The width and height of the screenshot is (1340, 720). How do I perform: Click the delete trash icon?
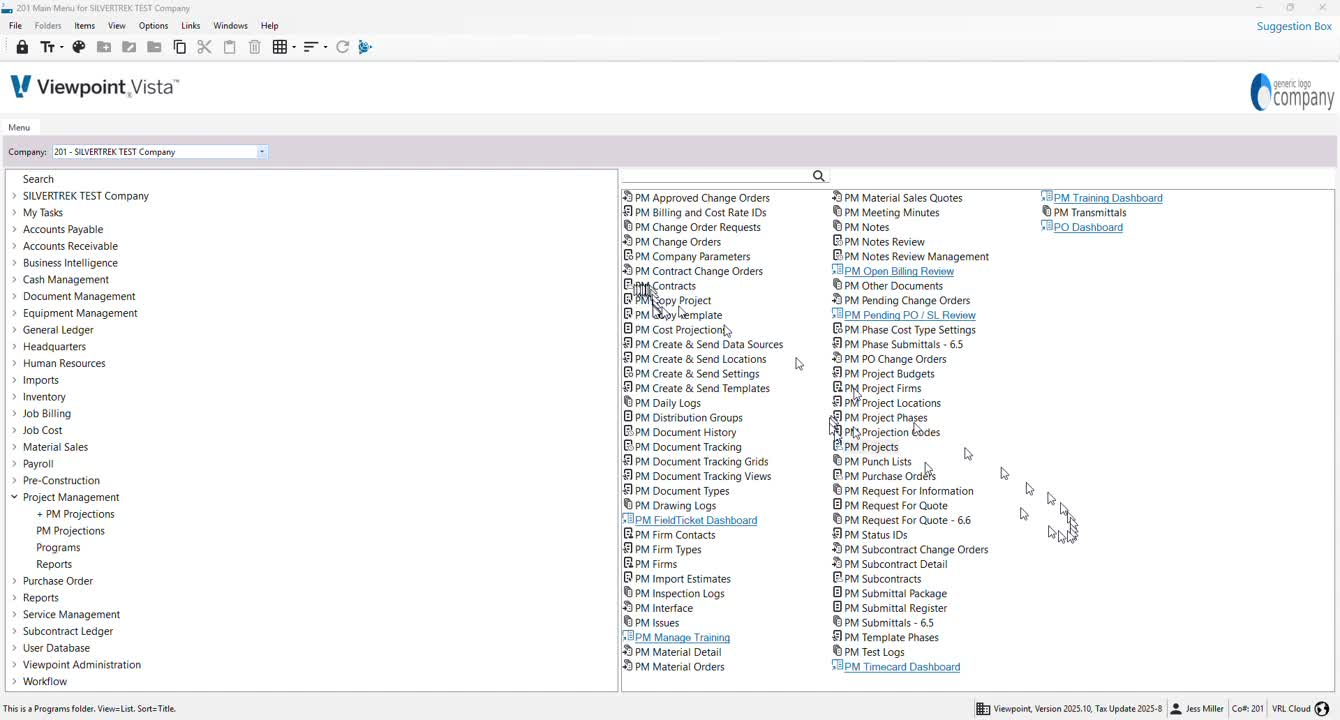(x=255, y=47)
